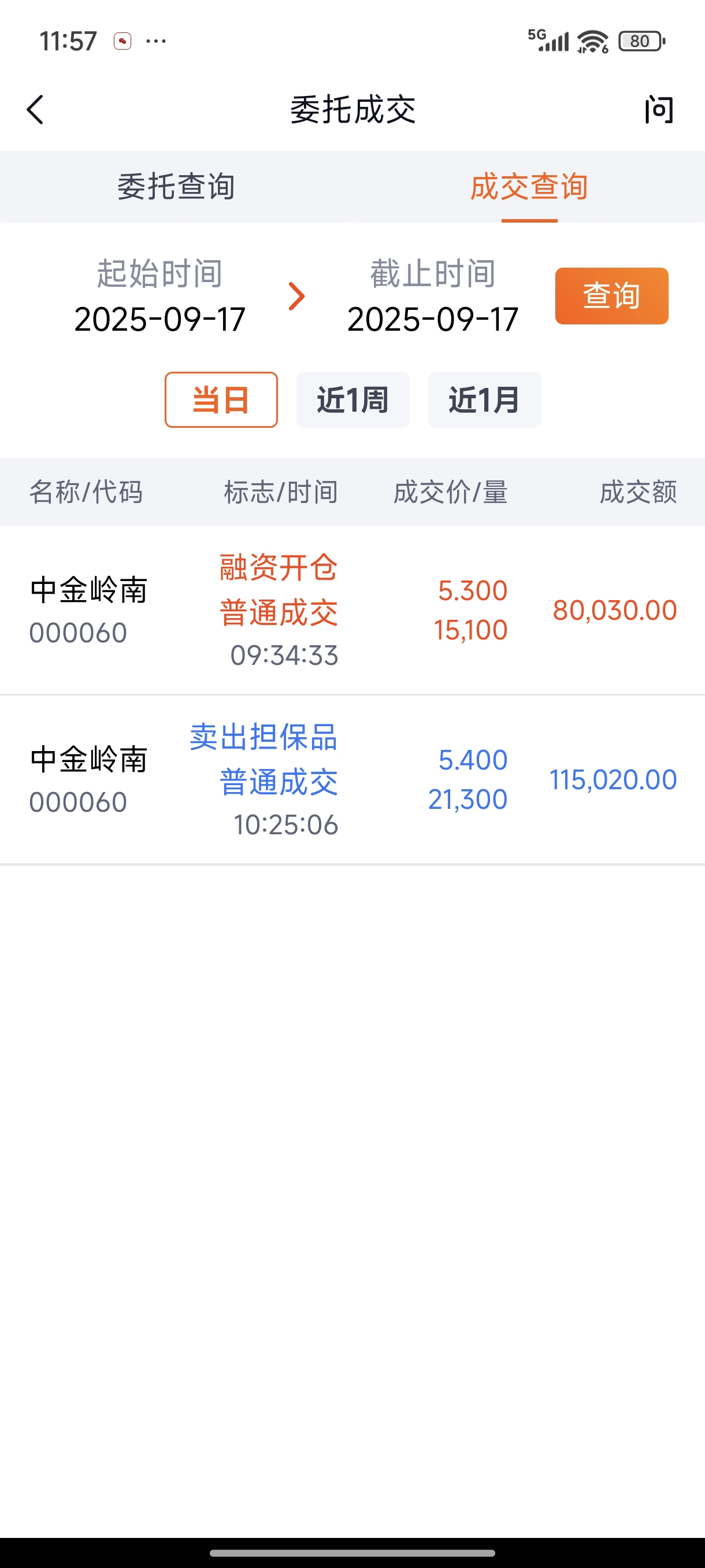
Task: Open the 起始时间 date picker
Action: [159, 297]
